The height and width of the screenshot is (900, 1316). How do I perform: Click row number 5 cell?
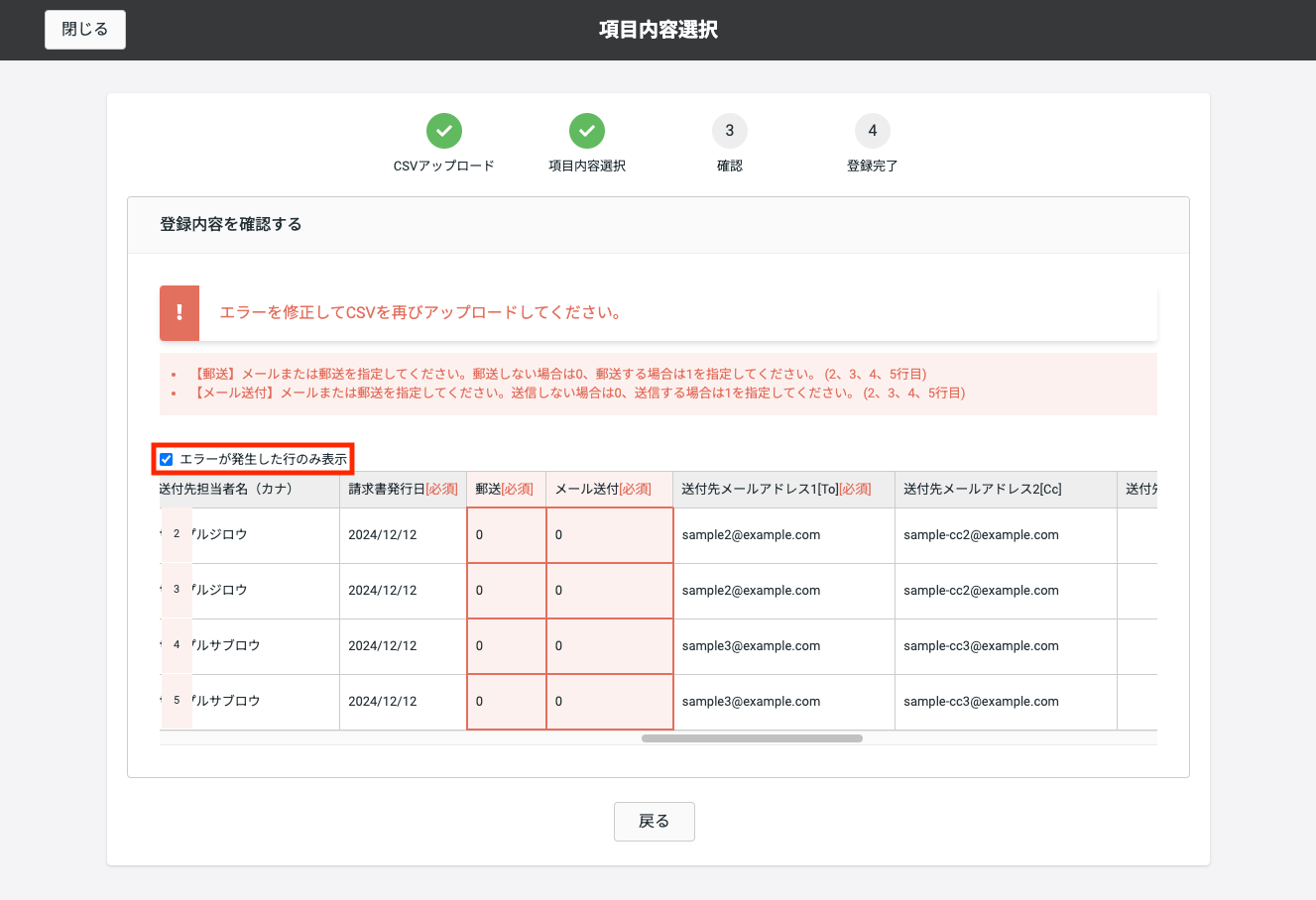pyautogui.click(x=177, y=701)
